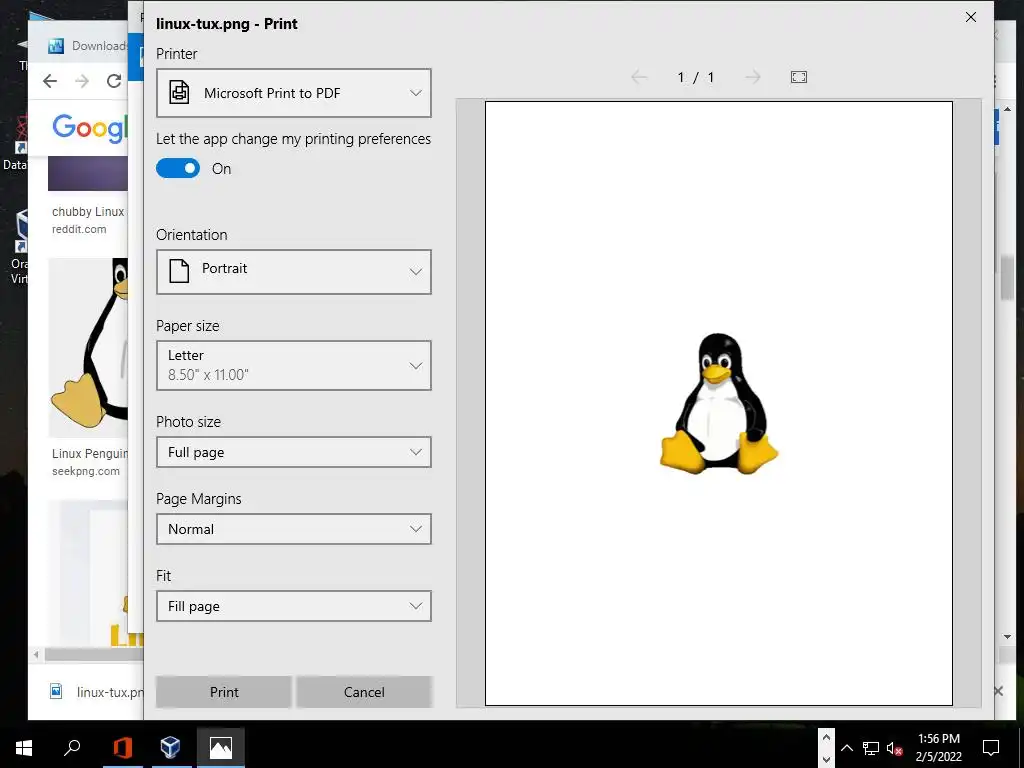The image size is (1024, 768).
Task: Expand the Orientation Portrait dropdown
Action: 293,271
